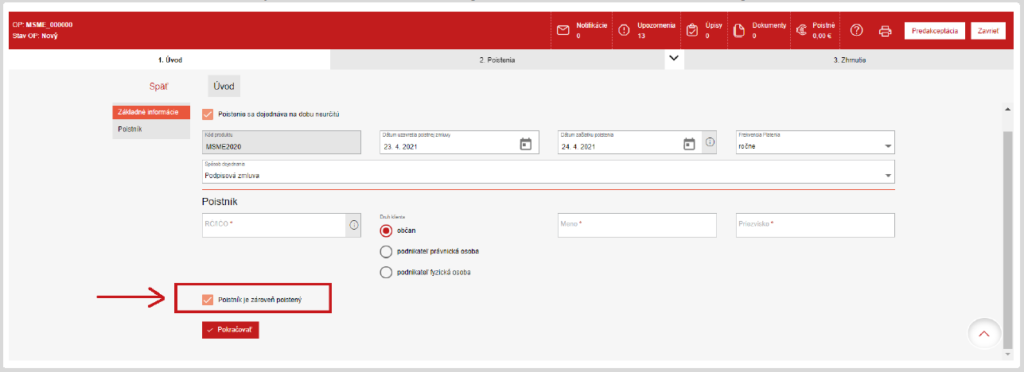1024x372 pixels.
Task: Click the ČP: MSME_000000 text
Action: point(42,25)
